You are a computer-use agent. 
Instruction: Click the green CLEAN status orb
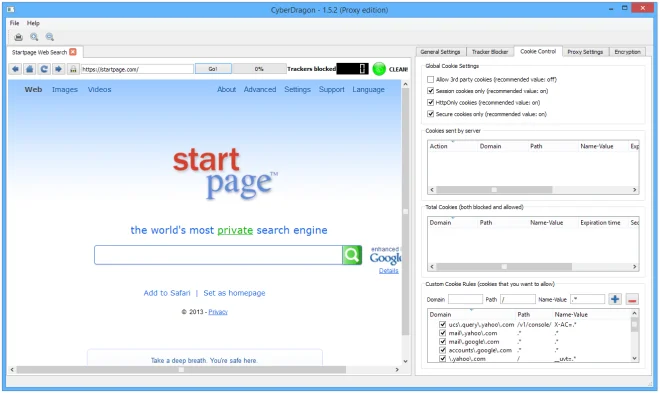click(x=379, y=69)
